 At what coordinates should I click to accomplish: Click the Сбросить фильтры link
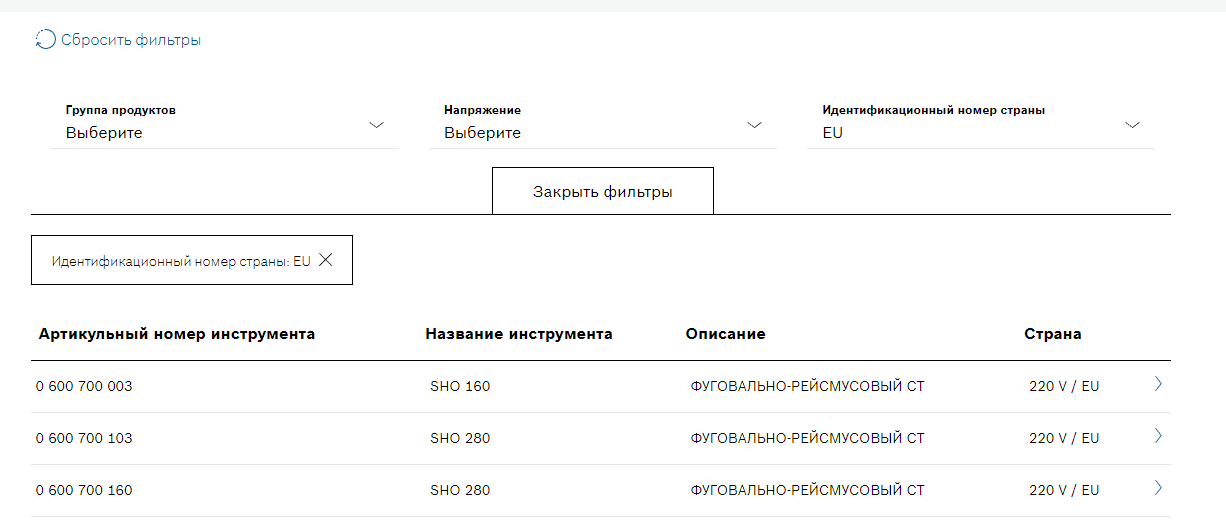131,40
